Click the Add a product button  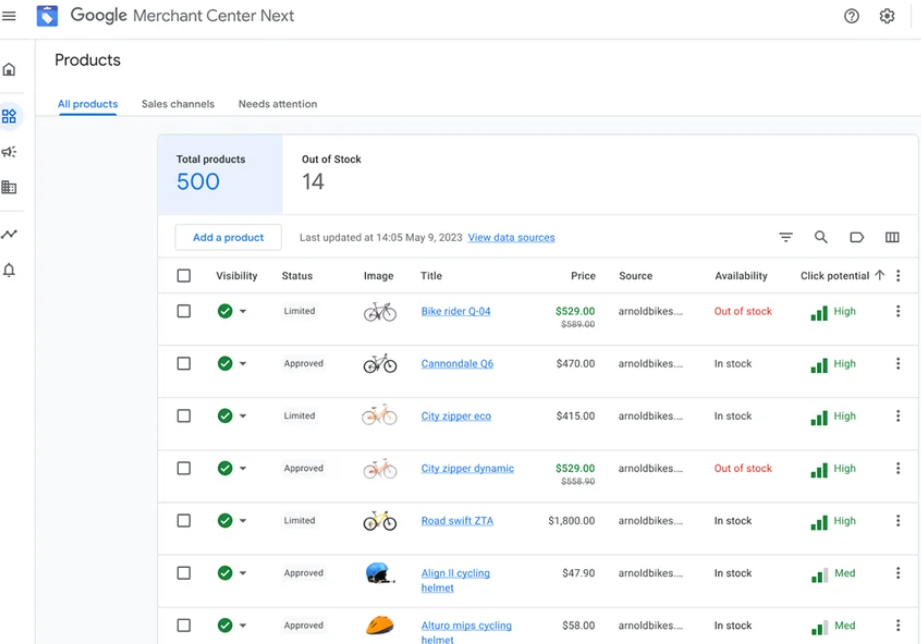click(x=228, y=237)
